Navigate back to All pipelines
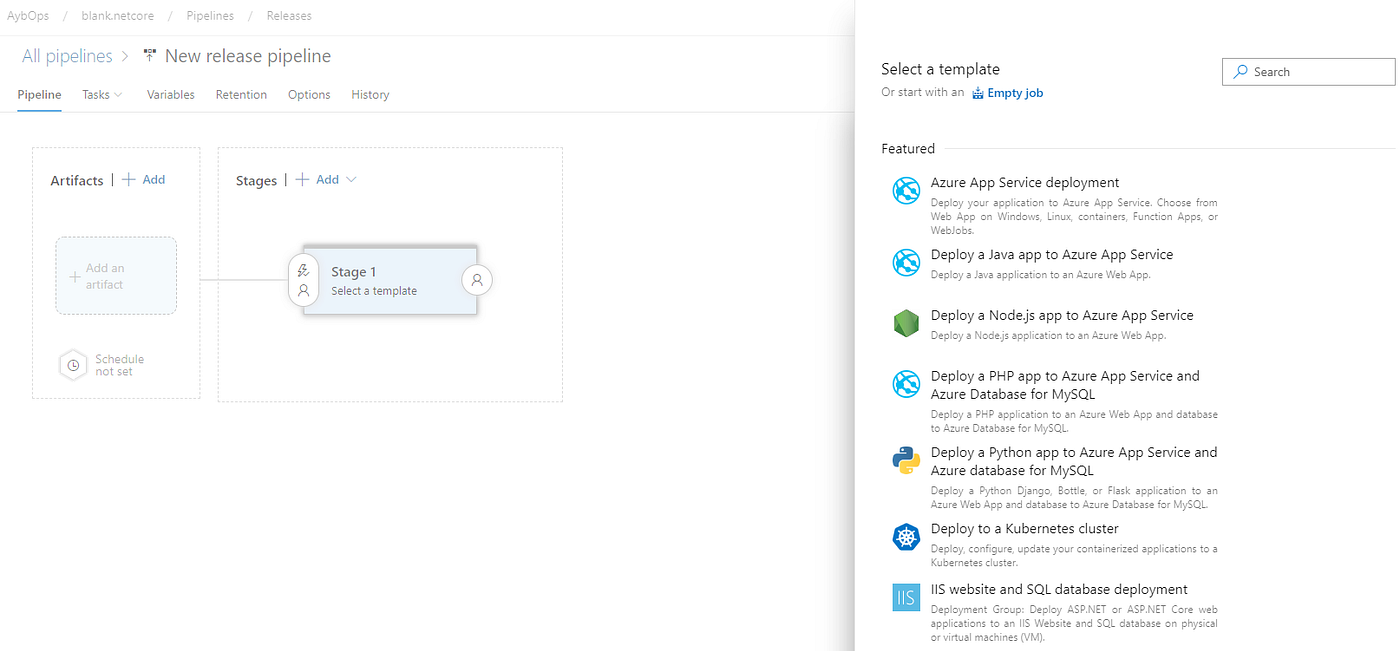The height and width of the screenshot is (651, 1400). pos(66,56)
